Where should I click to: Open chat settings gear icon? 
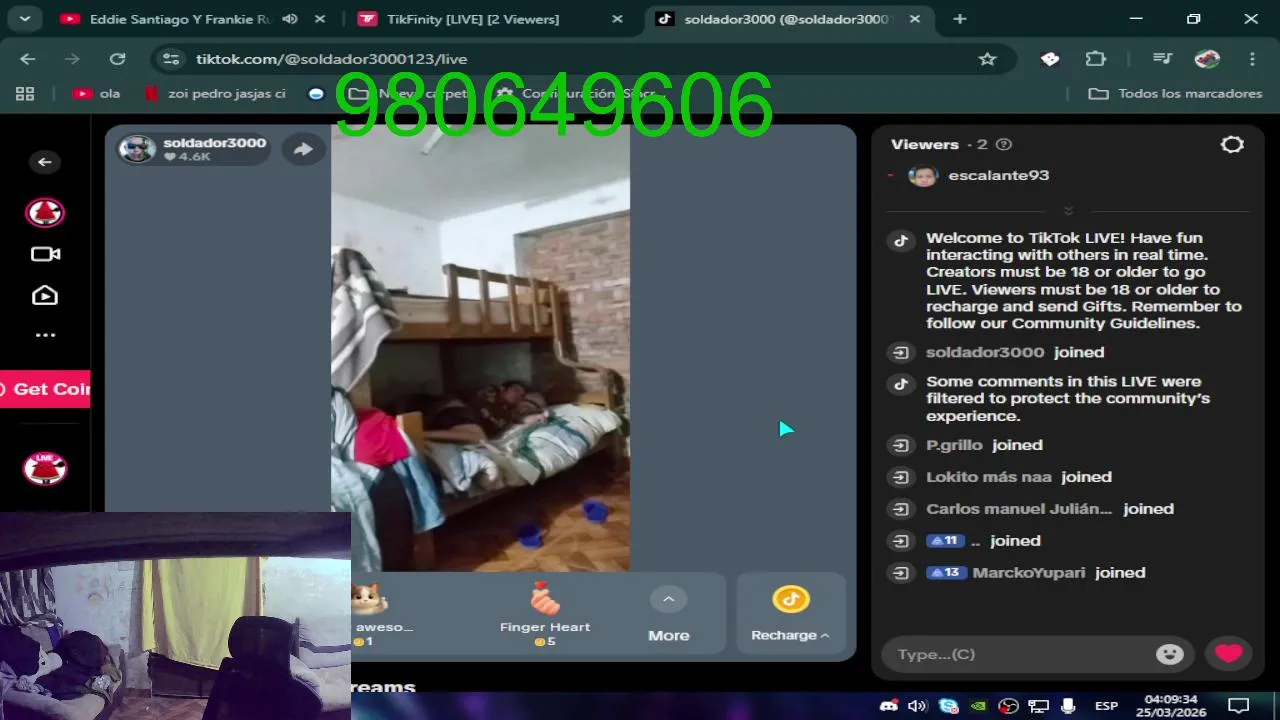(x=1232, y=144)
